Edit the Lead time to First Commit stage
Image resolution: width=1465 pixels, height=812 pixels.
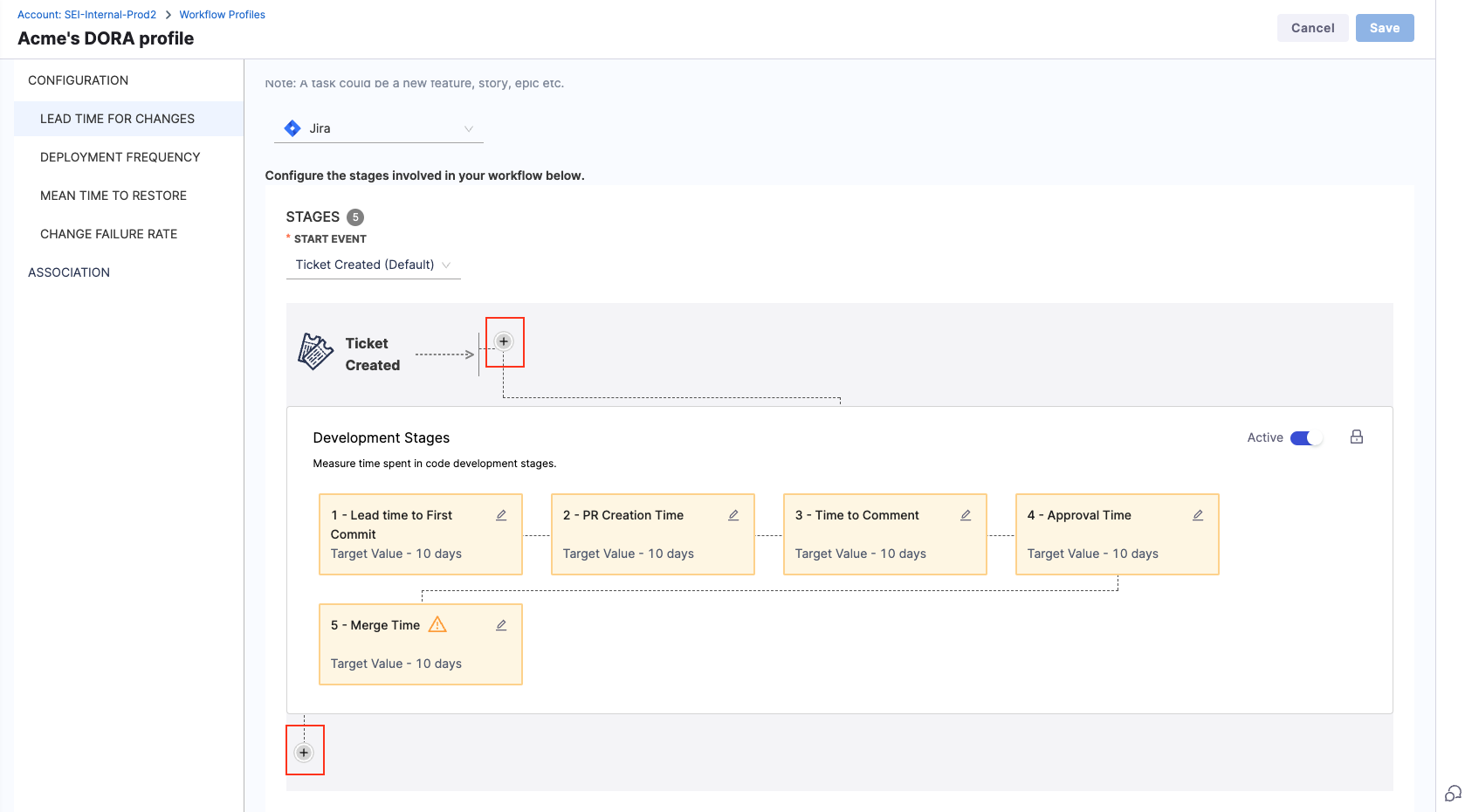point(501,515)
